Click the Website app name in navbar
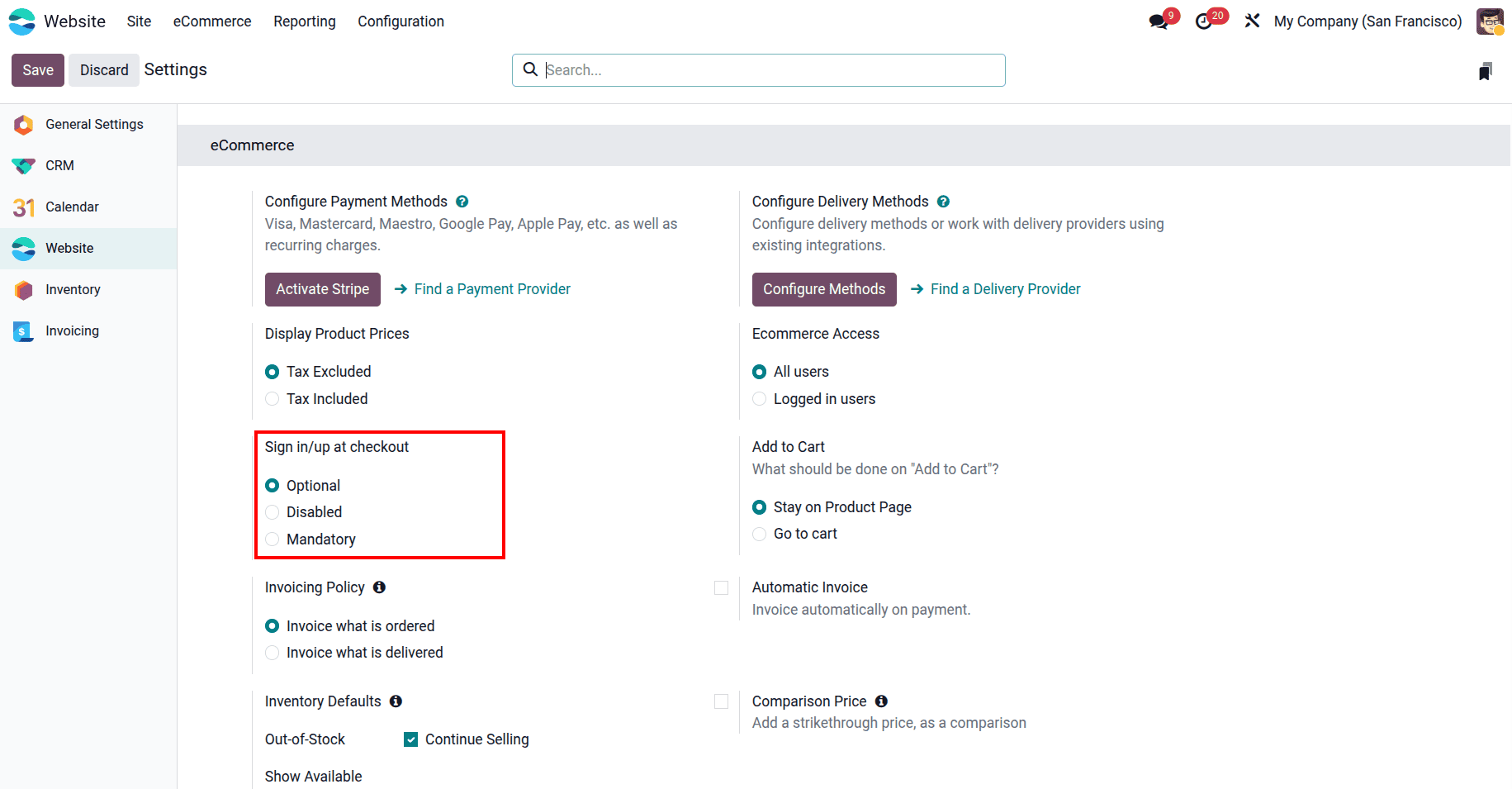Screen dimensions: 1512x789 coord(74,21)
